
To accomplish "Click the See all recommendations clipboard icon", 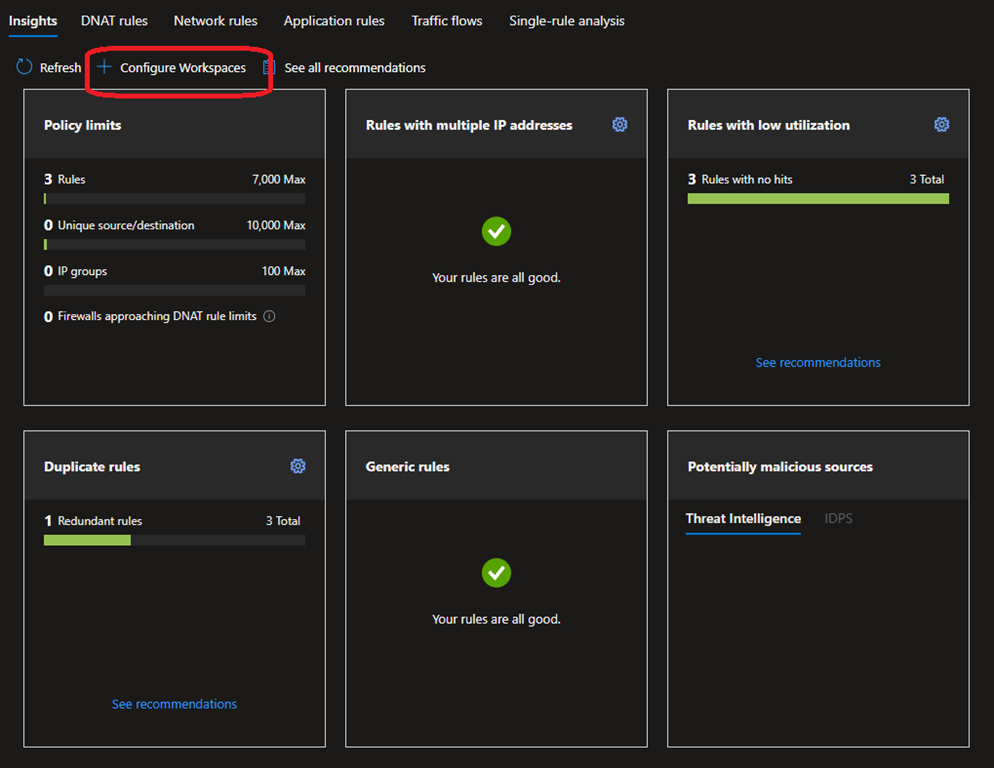I will [268, 67].
